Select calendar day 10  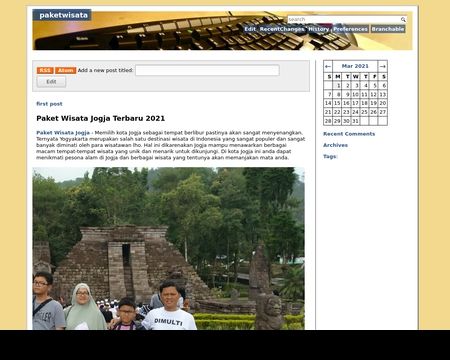355,95
